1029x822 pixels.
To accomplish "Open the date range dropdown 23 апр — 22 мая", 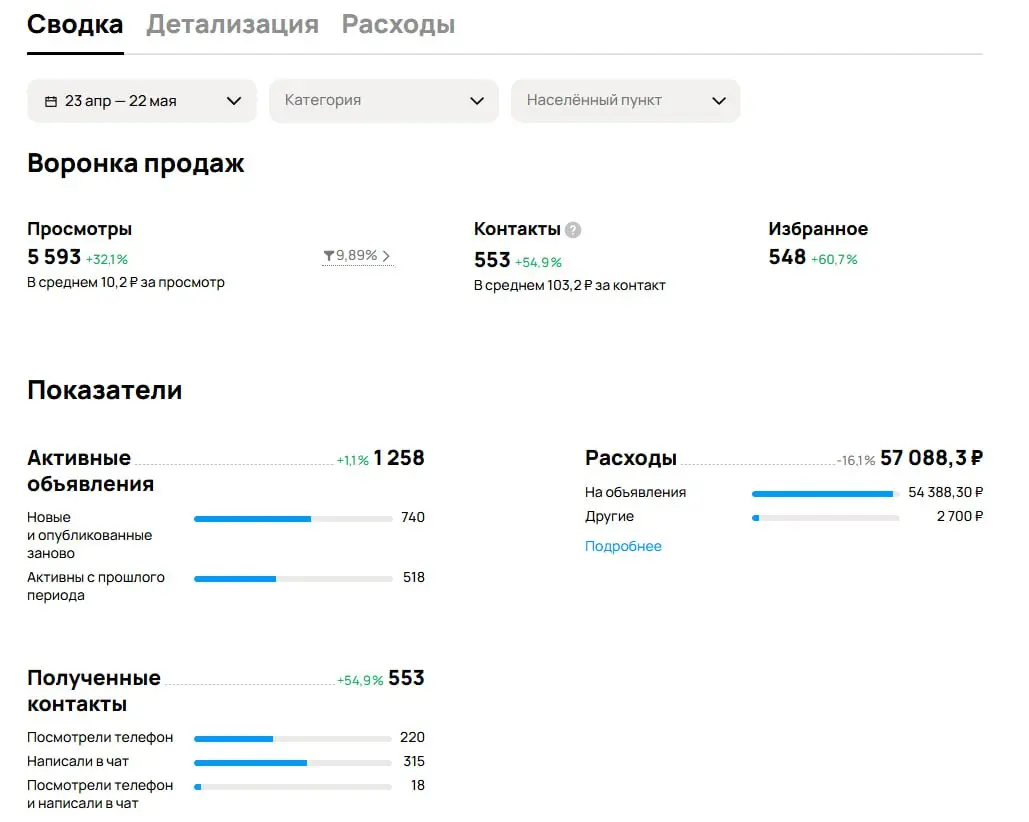I will [x=141, y=101].
